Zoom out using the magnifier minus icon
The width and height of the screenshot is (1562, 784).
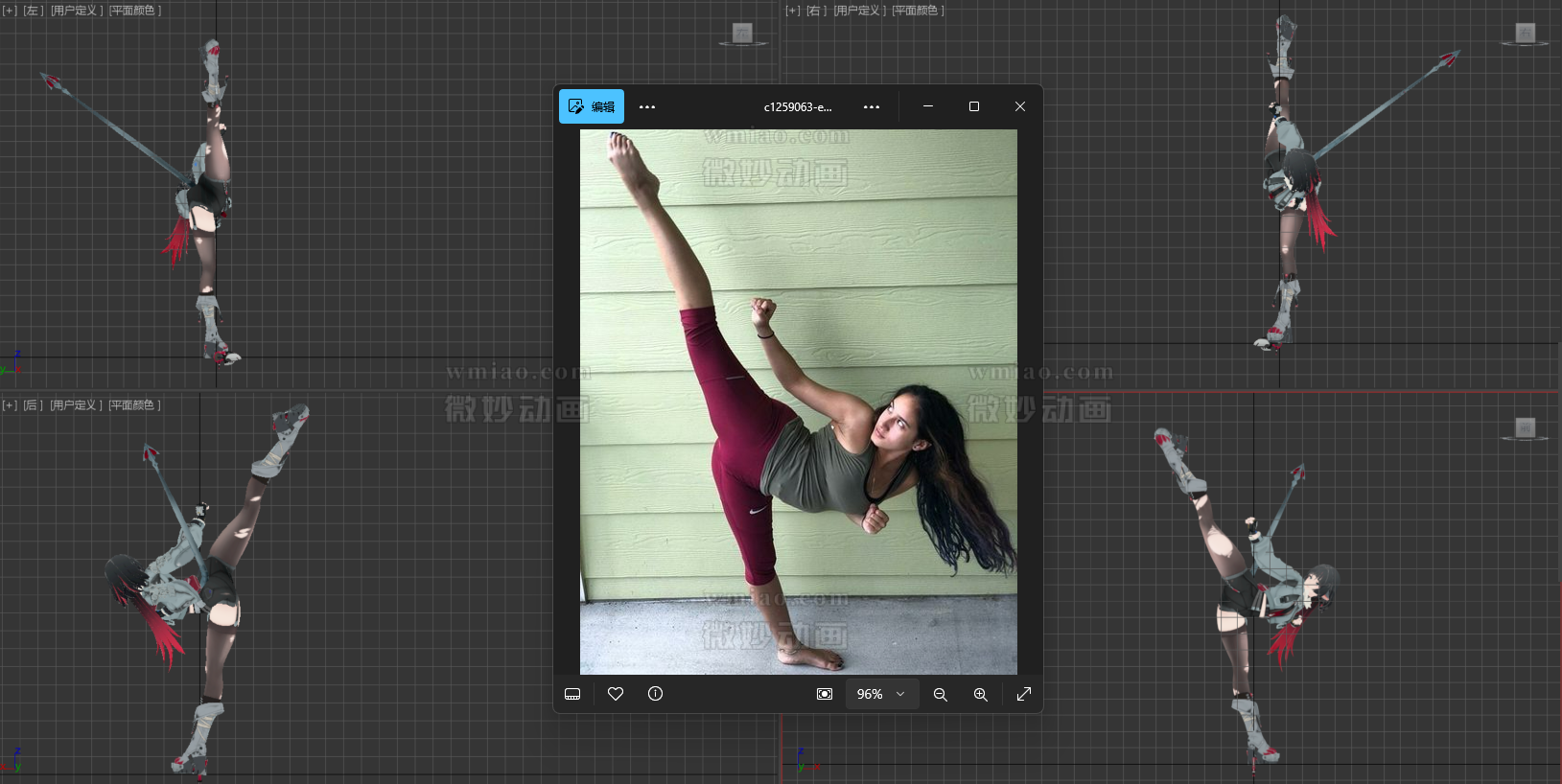941,694
